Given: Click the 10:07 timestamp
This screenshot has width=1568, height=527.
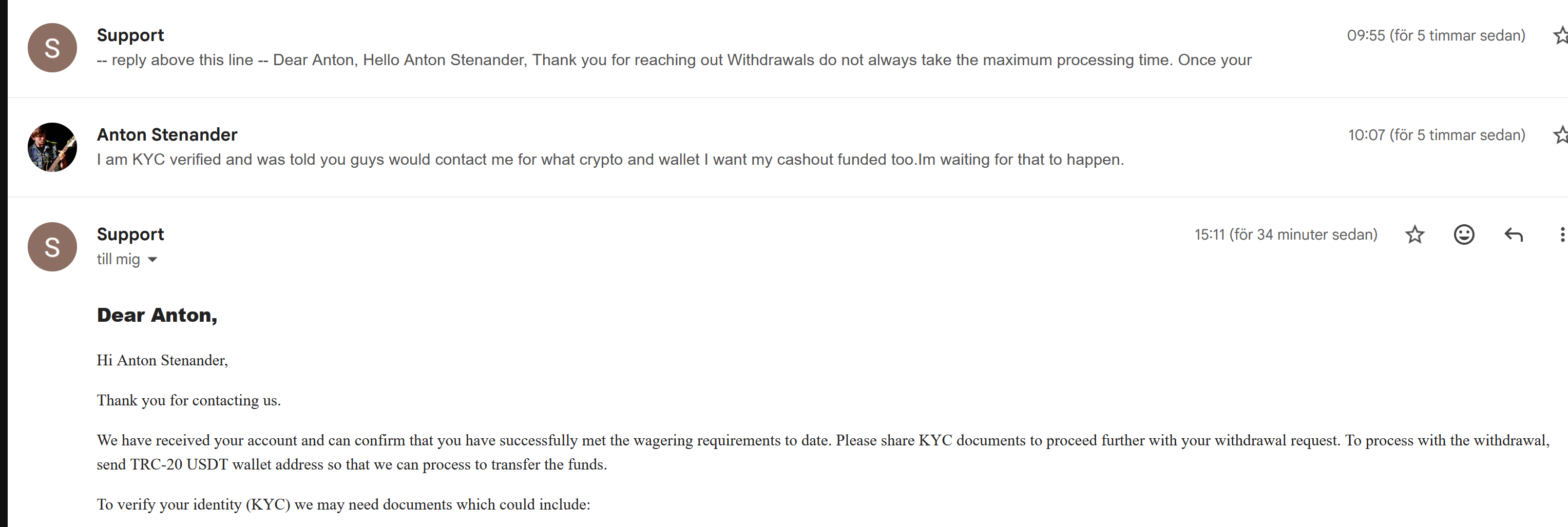Looking at the screenshot, I should point(1437,135).
